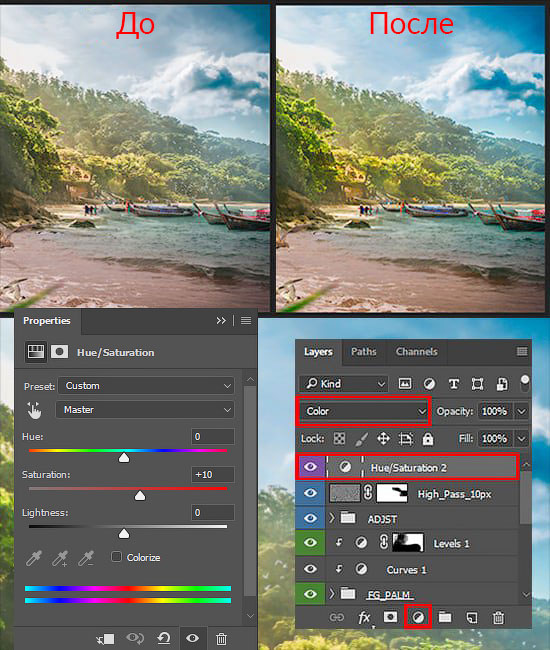Open the Properties panel menu
Screen dimensions: 550x650
point(246,320)
